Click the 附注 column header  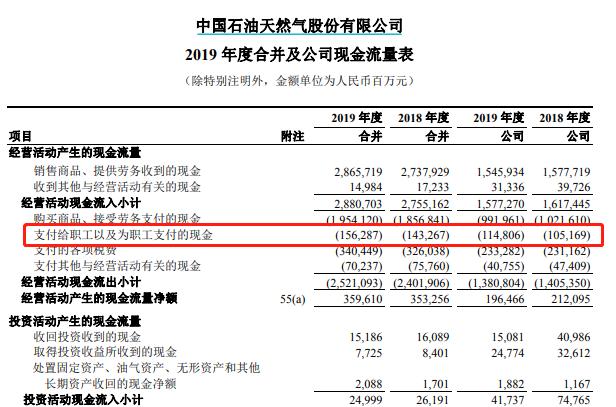coord(292,136)
